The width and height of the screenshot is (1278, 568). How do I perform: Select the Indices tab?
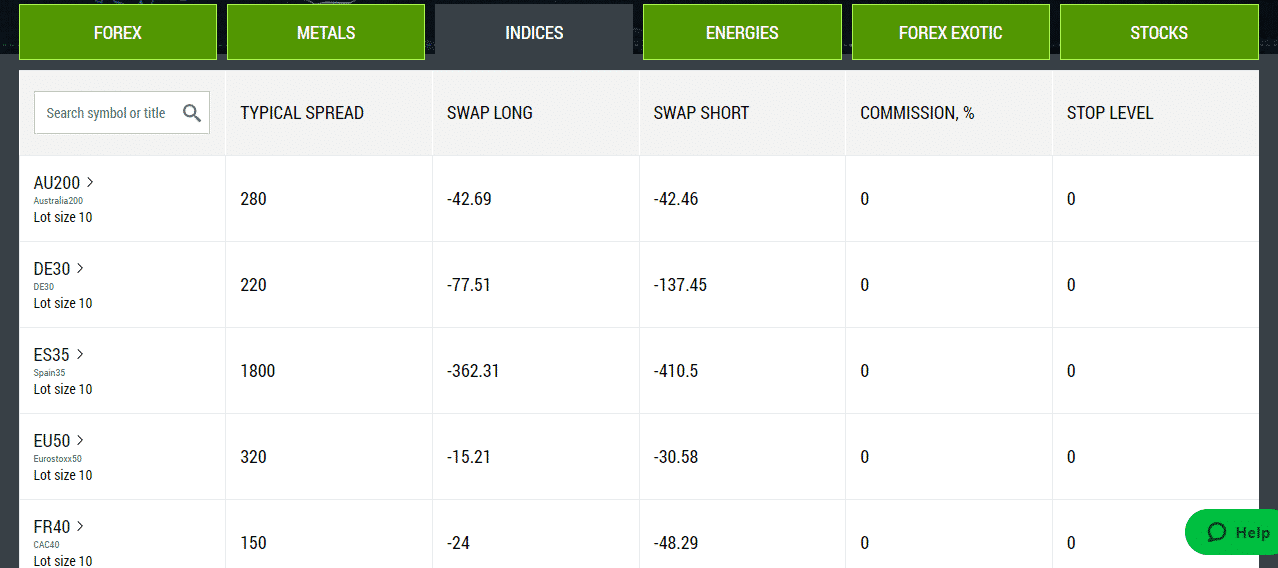pyautogui.click(x=534, y=33)
